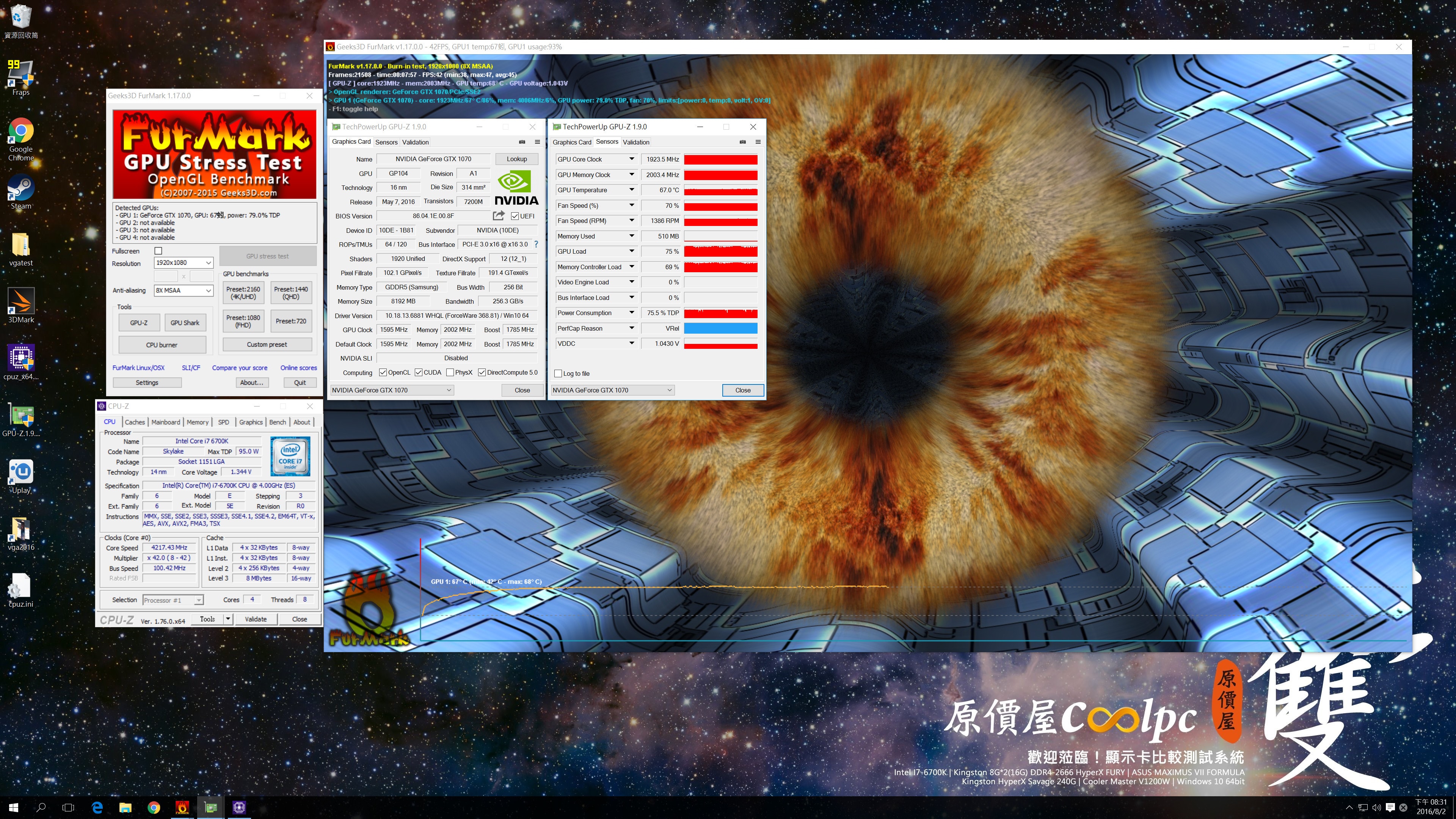The image size is (1456, 819).
Task: Switch to GPU-Z taskbar icon
Action: [211, 807]
